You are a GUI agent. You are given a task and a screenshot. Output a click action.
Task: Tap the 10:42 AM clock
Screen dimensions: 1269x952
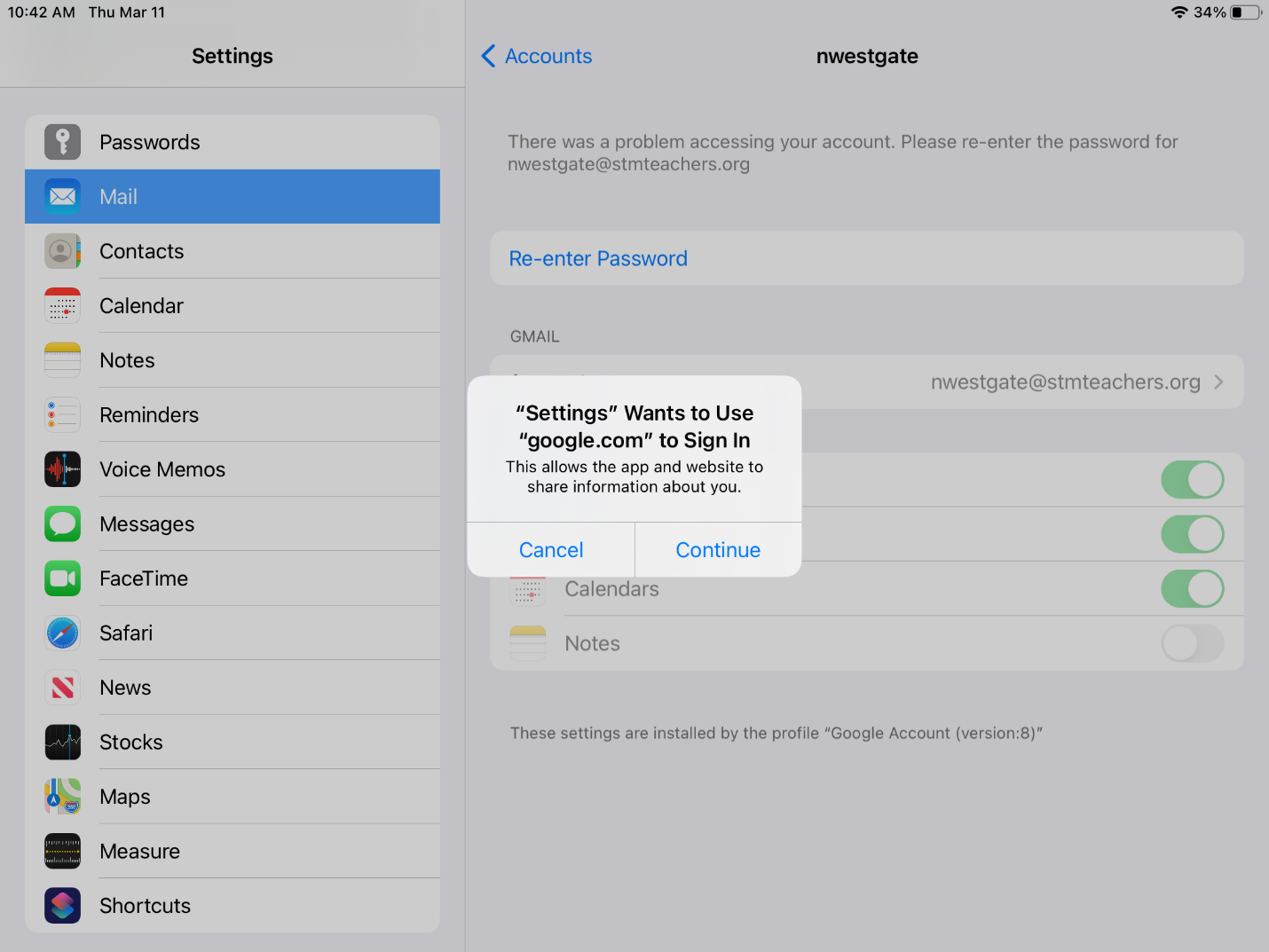[x=42, y=12]
